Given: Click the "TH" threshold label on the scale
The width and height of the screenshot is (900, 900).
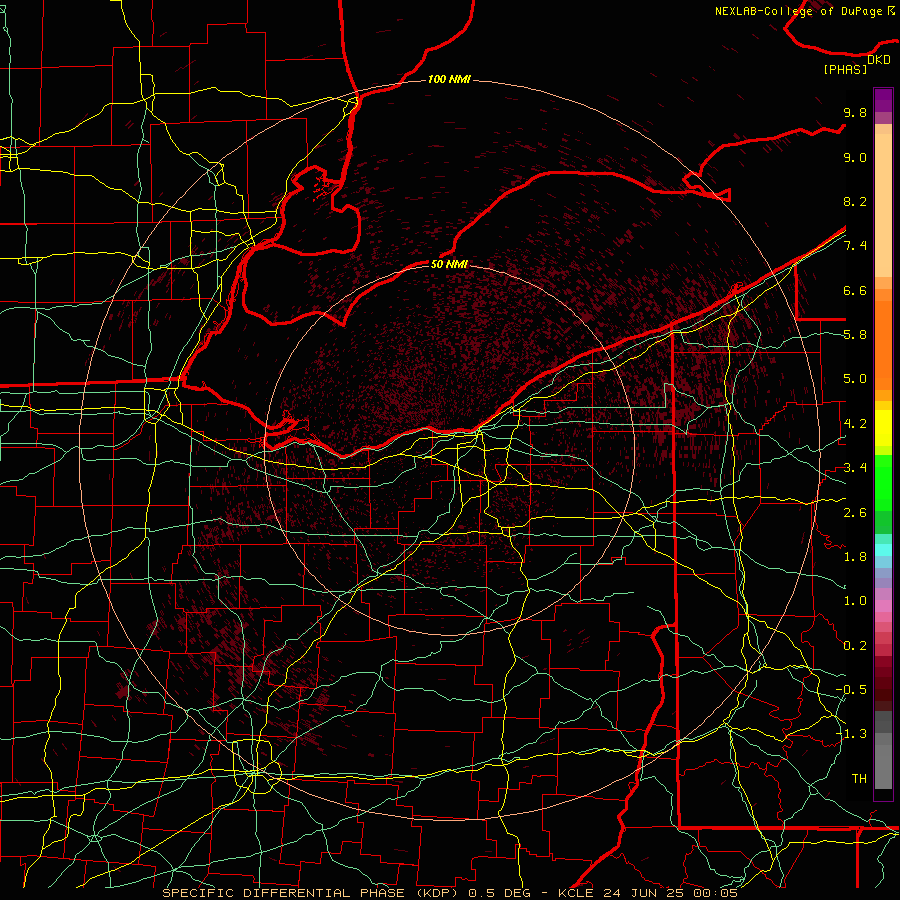Looking at the screenshot, I should 859,779.
